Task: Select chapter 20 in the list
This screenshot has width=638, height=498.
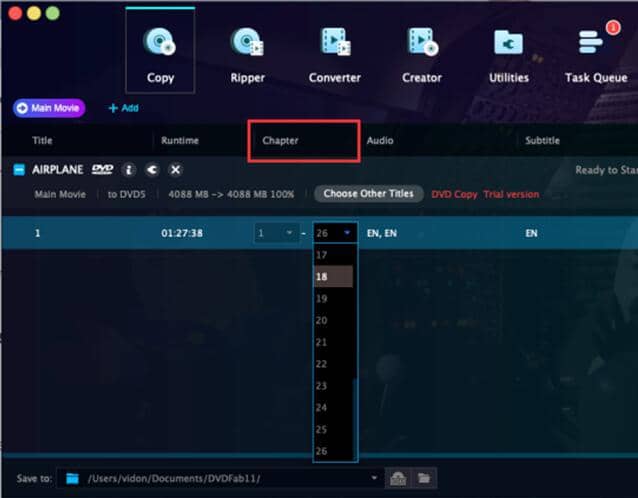Action: click(333, 321)
